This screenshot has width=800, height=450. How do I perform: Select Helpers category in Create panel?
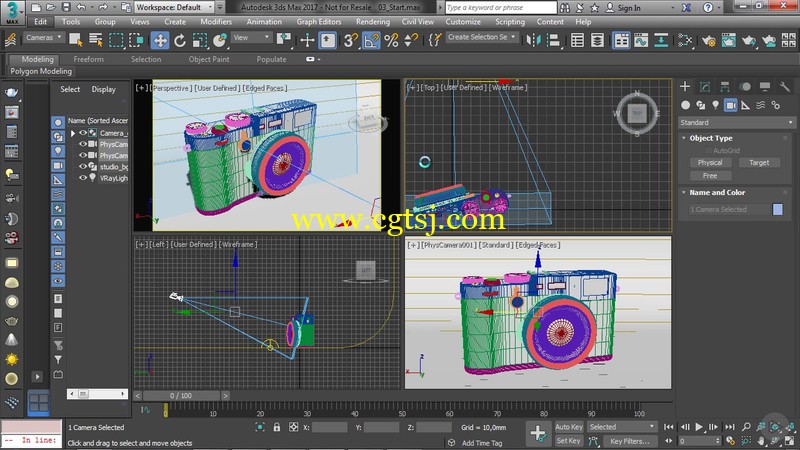745,105
